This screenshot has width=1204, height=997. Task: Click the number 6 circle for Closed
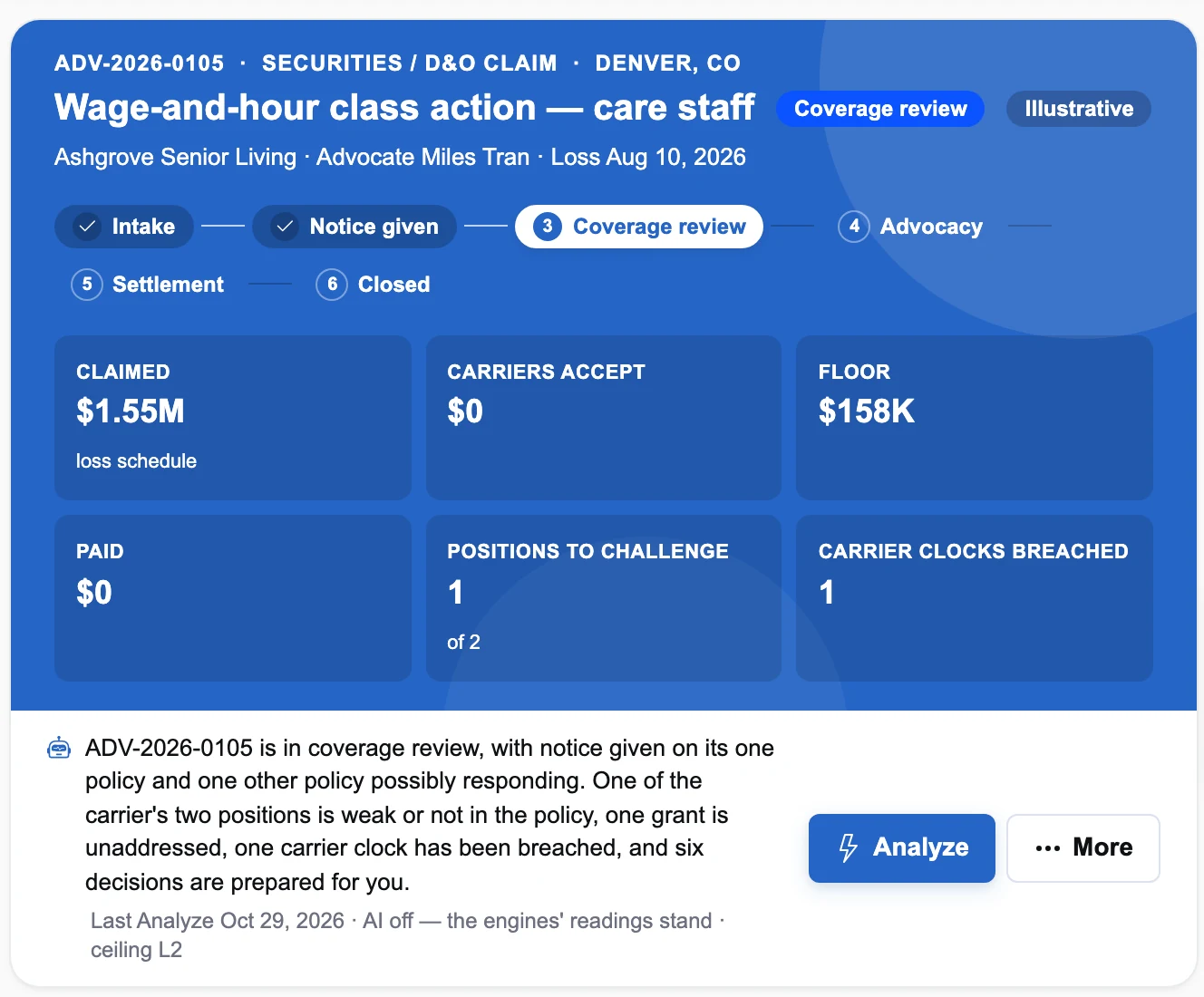pyautogui.click(x=332, y=285)
